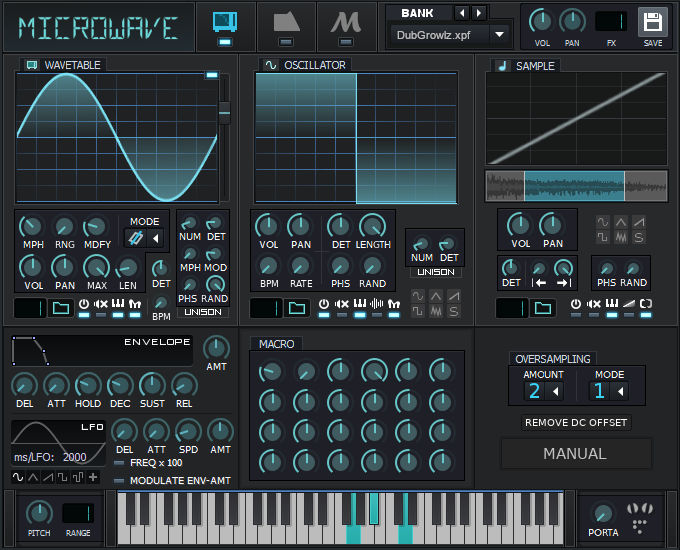Toggle Sample keytracking piano-keys icon
Viewport: 680px width, 550px height.
pyautogui.click(x=611, y=304)
